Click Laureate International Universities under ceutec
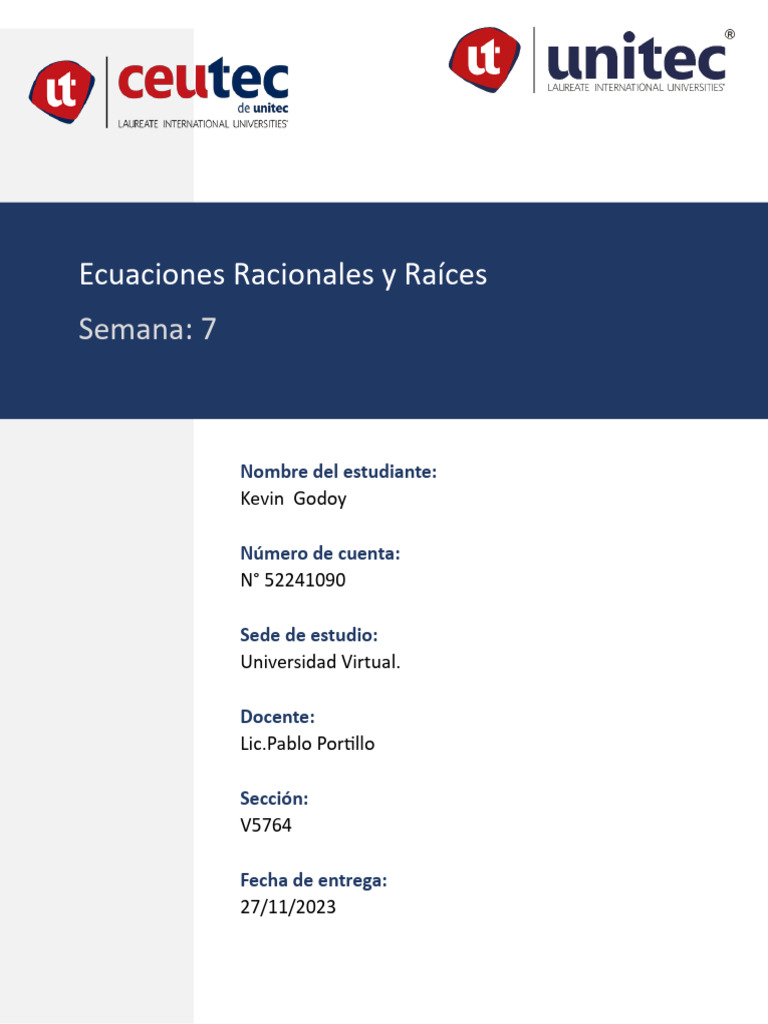Image resolution: width=768 pixels, height=1024 pixels. [x=202, y=123]
